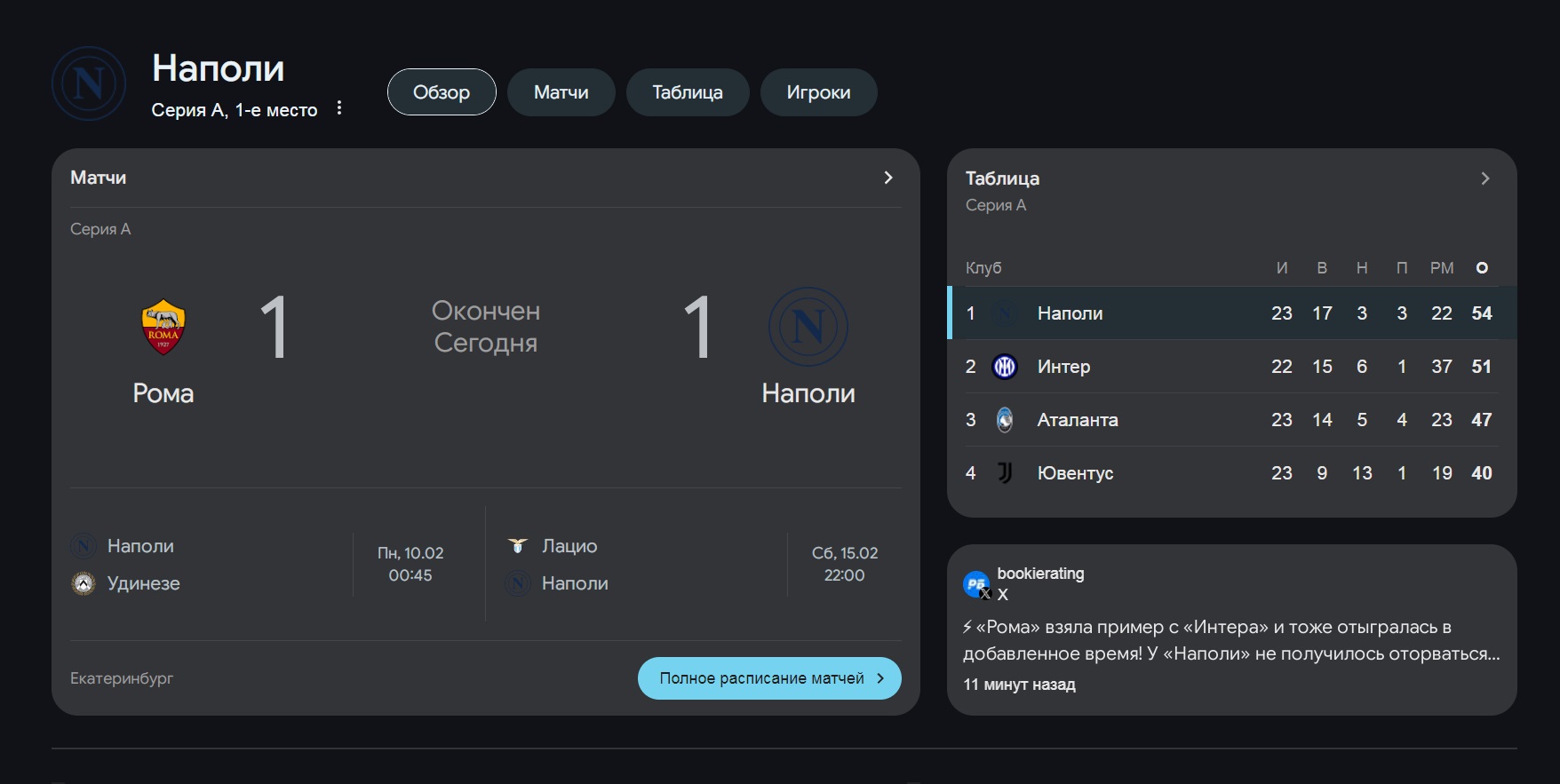The width and height of the screenshot is (1560, 784).
Task: Switch to the Матчи tab
Action: tap(561, 92)
